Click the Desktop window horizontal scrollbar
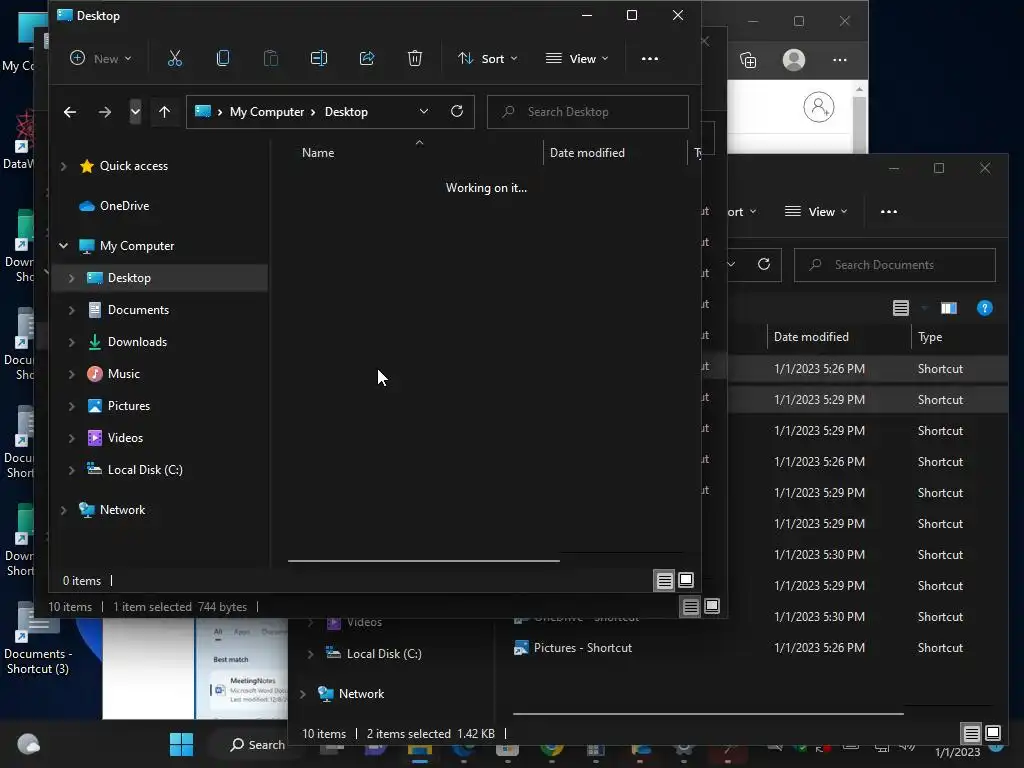This screenshot has width=1024, height=768. tap(423, 560)
